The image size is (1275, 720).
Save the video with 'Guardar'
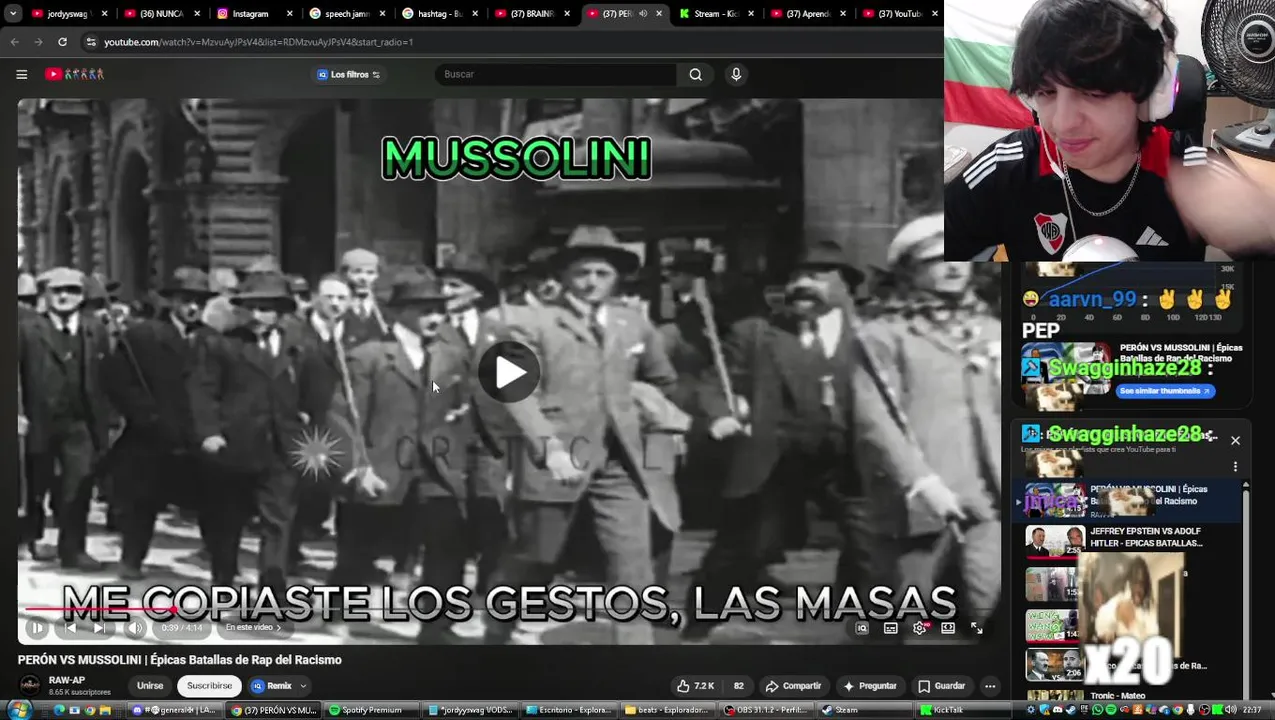[x=941, y=686]
